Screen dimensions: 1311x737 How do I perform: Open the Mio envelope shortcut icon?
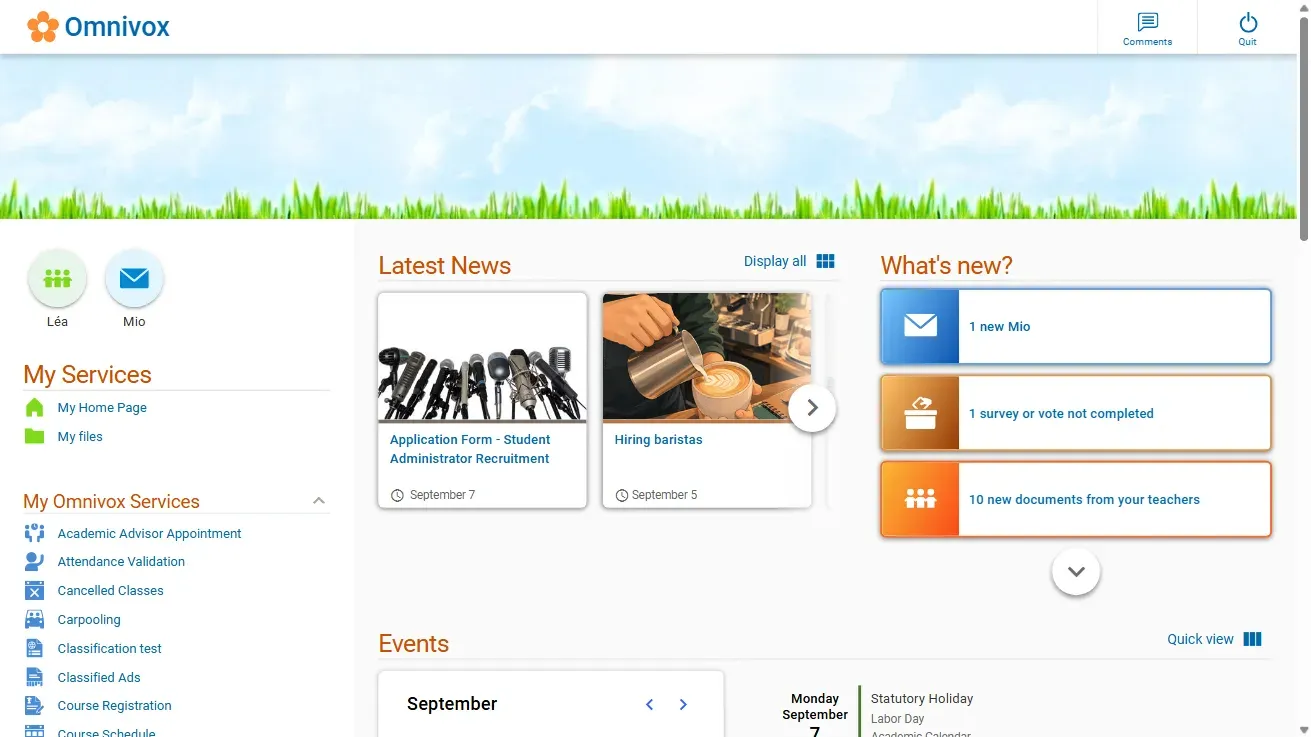[134, 278]
